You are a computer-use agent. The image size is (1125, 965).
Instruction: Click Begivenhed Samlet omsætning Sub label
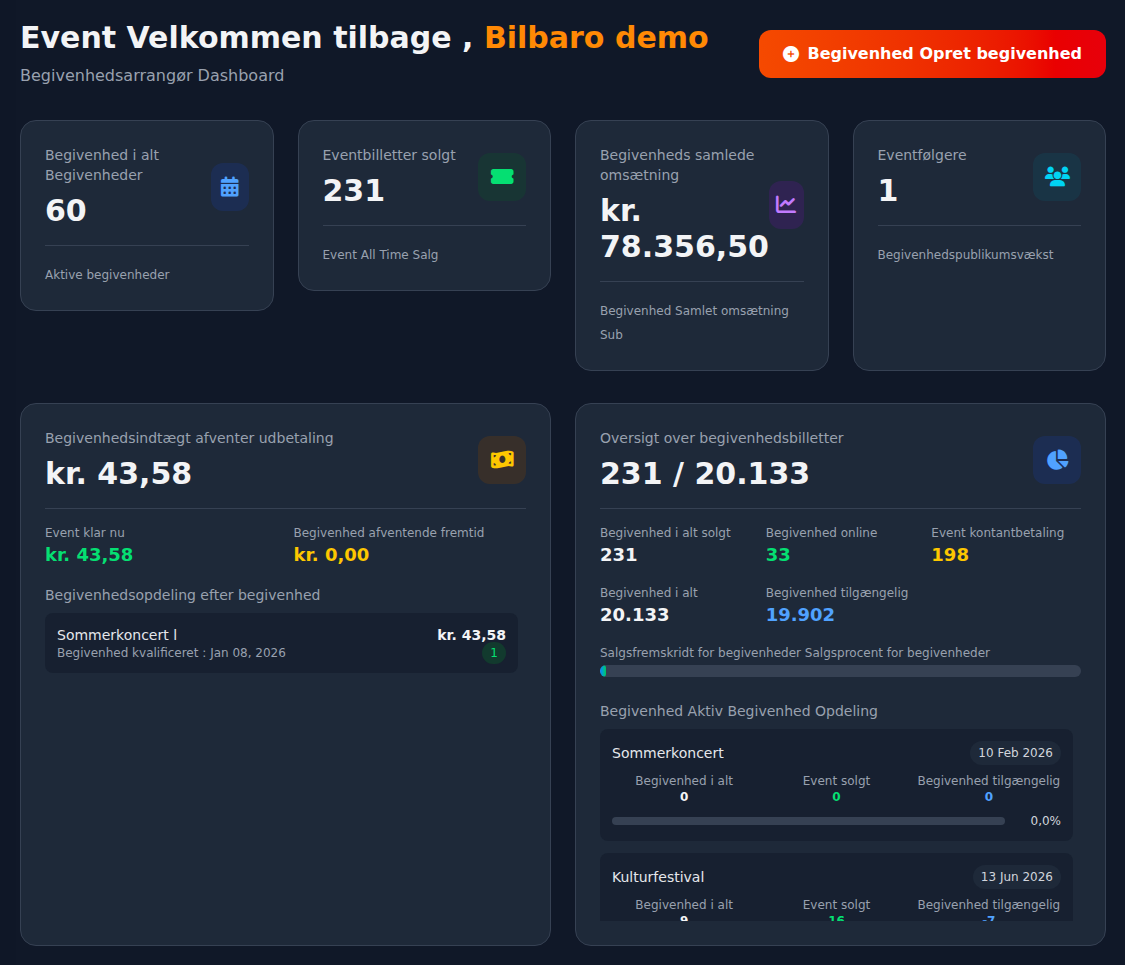pyautogui.click(x=694, y=322)
